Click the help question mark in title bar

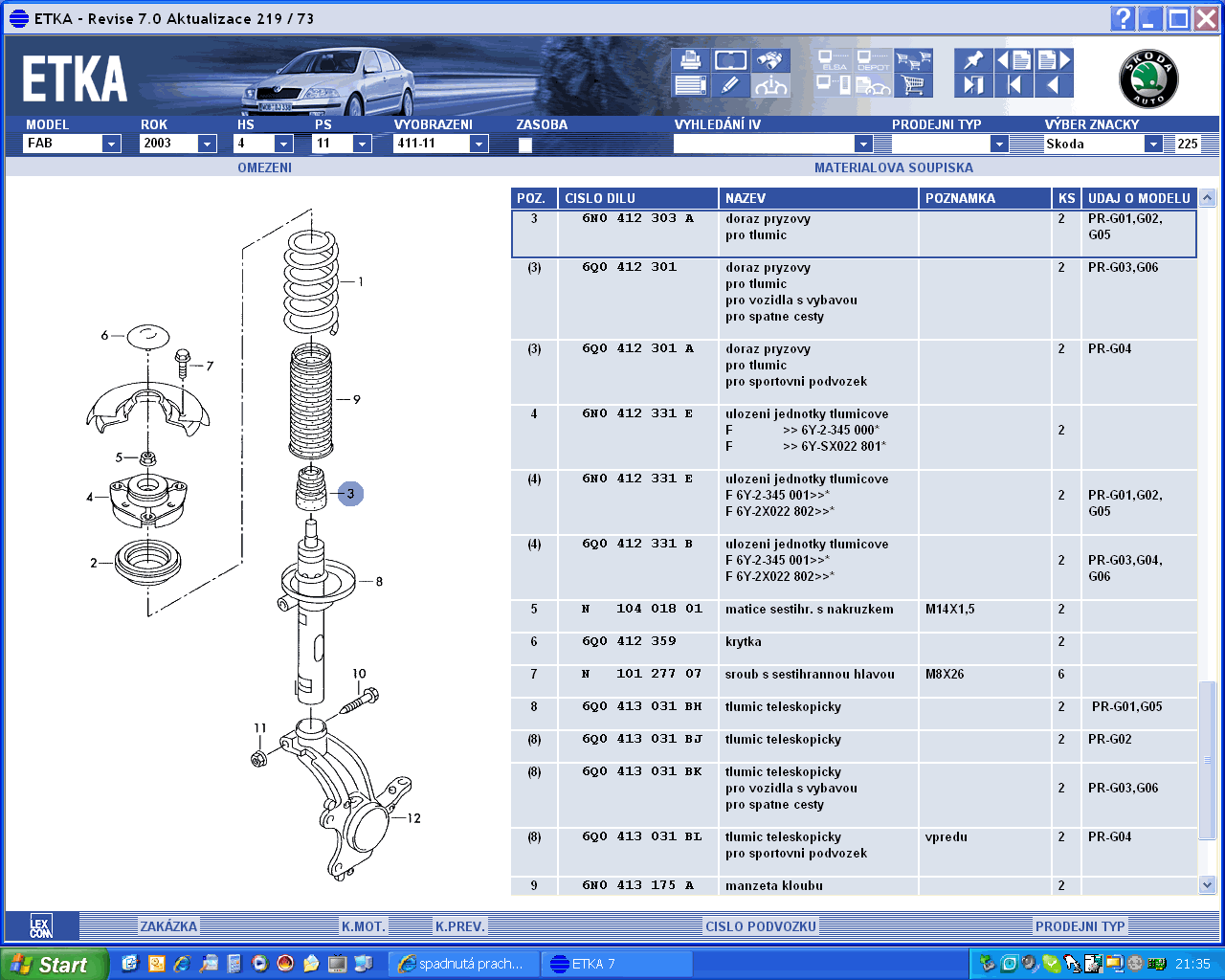[x=1124, y=18]
